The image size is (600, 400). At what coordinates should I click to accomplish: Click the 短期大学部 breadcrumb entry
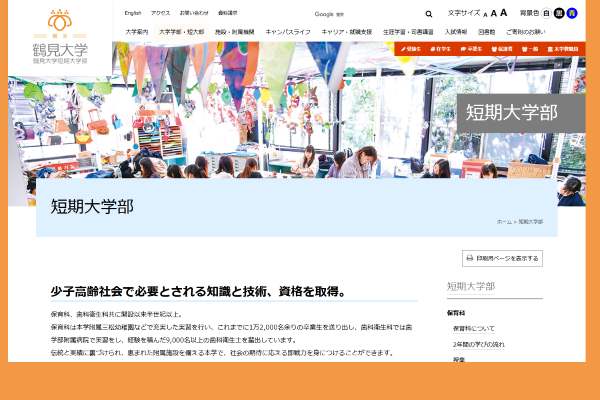coord(531,222)
